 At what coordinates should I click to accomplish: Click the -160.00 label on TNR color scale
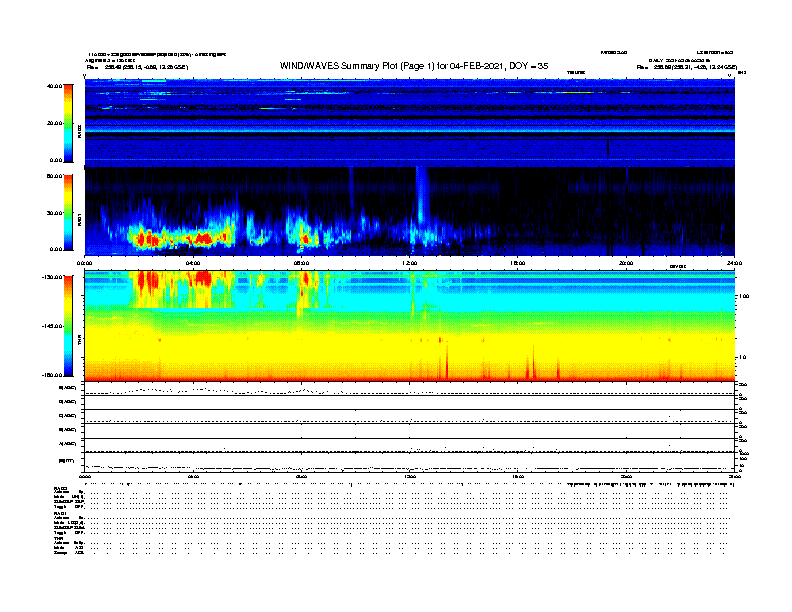tap(52, 375)
